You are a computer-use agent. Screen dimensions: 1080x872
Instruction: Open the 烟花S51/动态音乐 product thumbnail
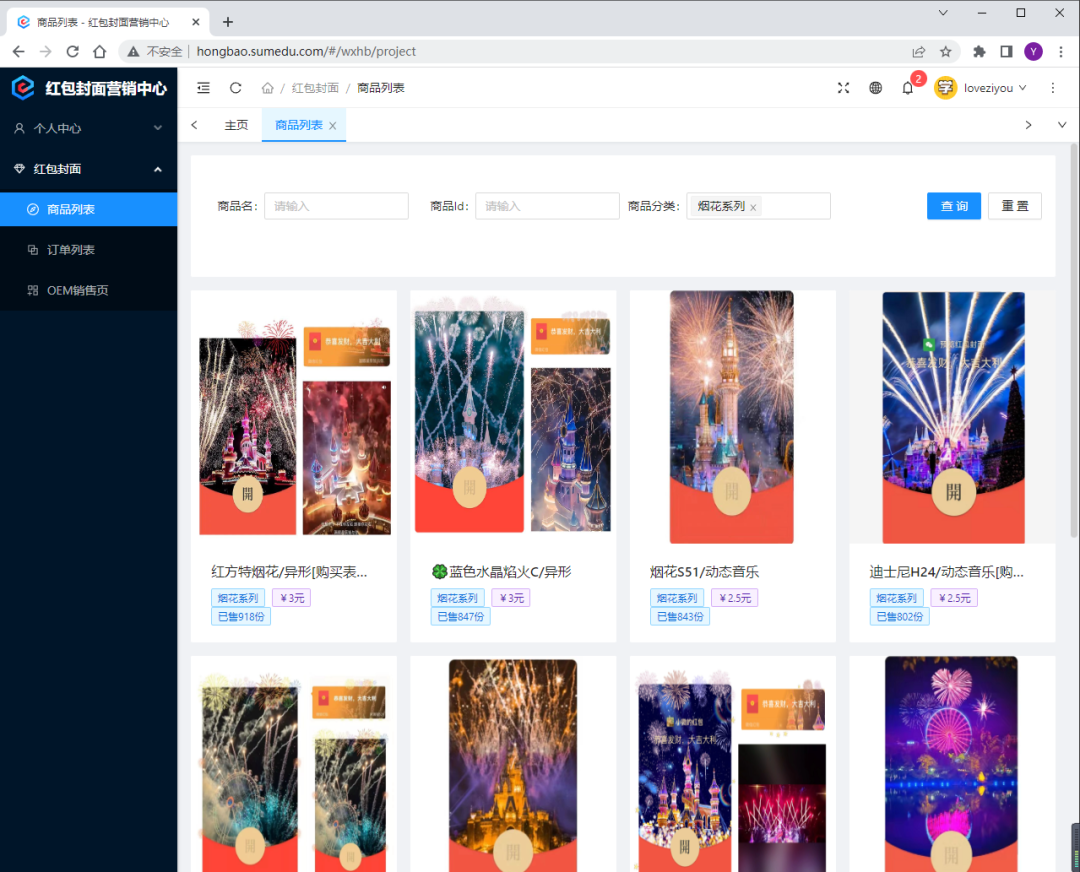(732, 417)
